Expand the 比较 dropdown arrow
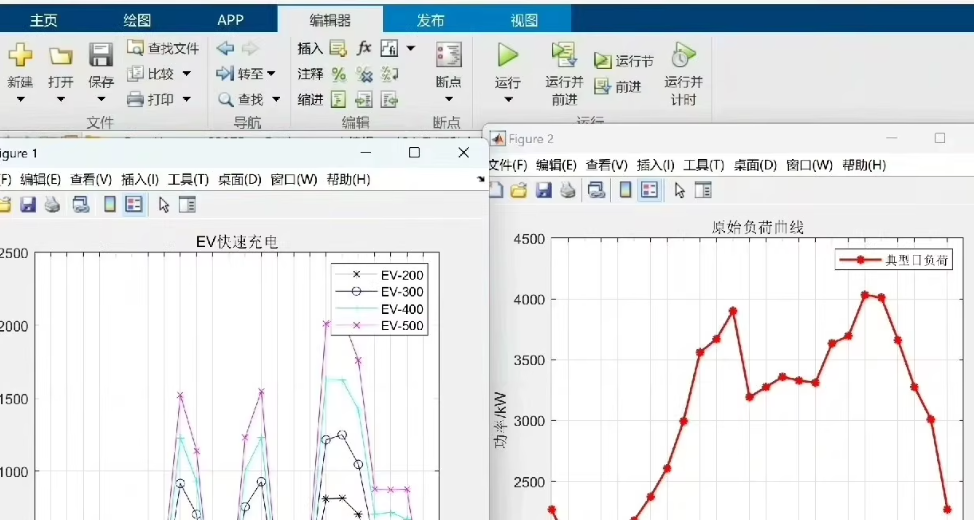This screenshot has height=520, width=974. point(186,74)
